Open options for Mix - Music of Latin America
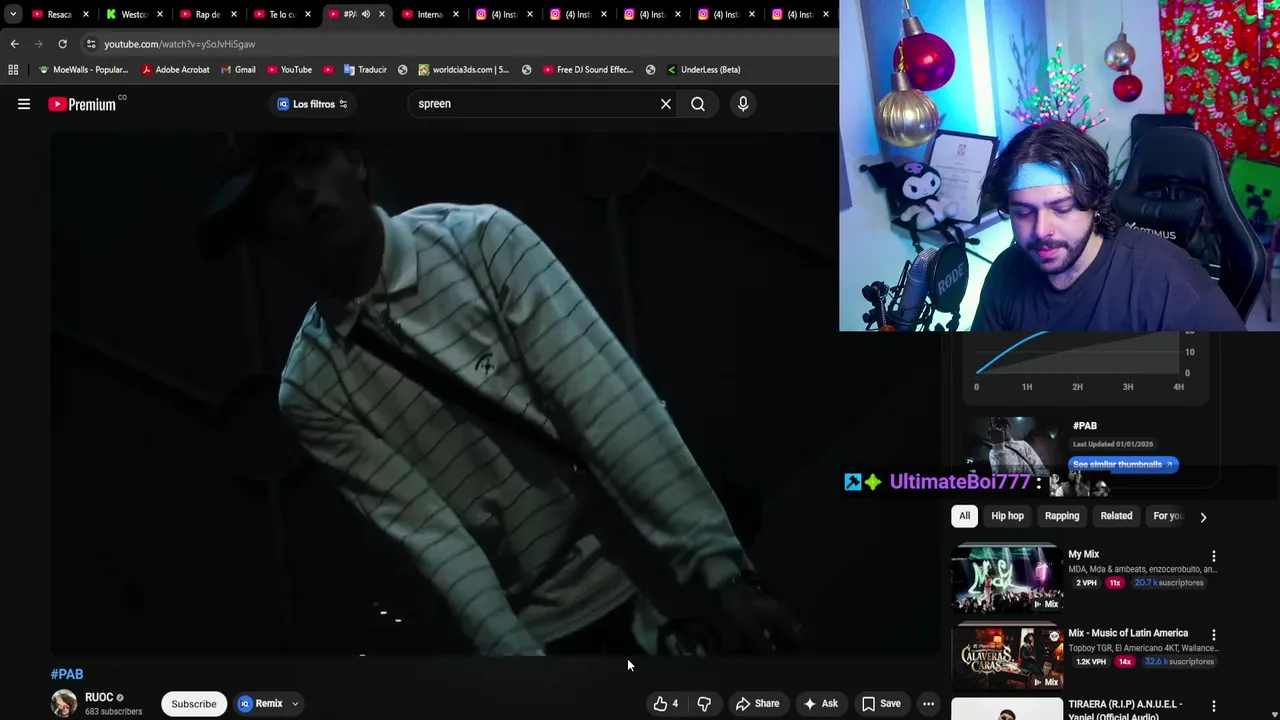 [x=1214, y=635]
